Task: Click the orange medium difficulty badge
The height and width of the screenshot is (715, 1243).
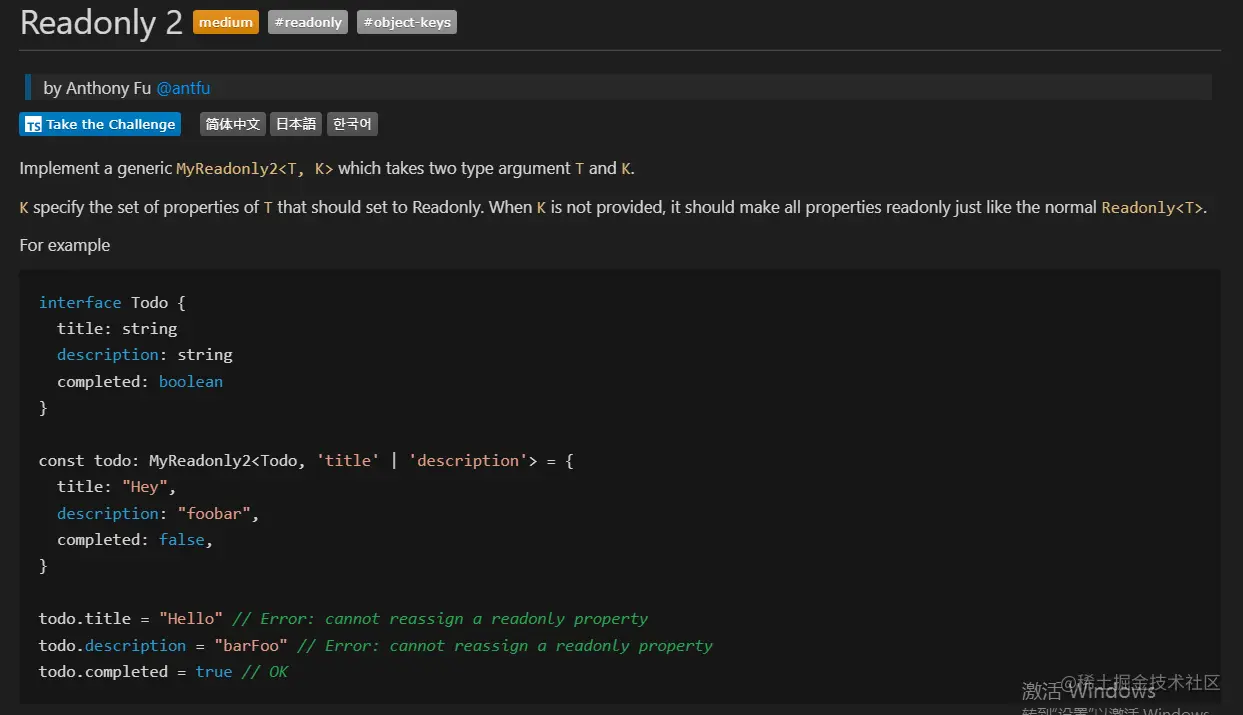Action: (x=226, y=22)
